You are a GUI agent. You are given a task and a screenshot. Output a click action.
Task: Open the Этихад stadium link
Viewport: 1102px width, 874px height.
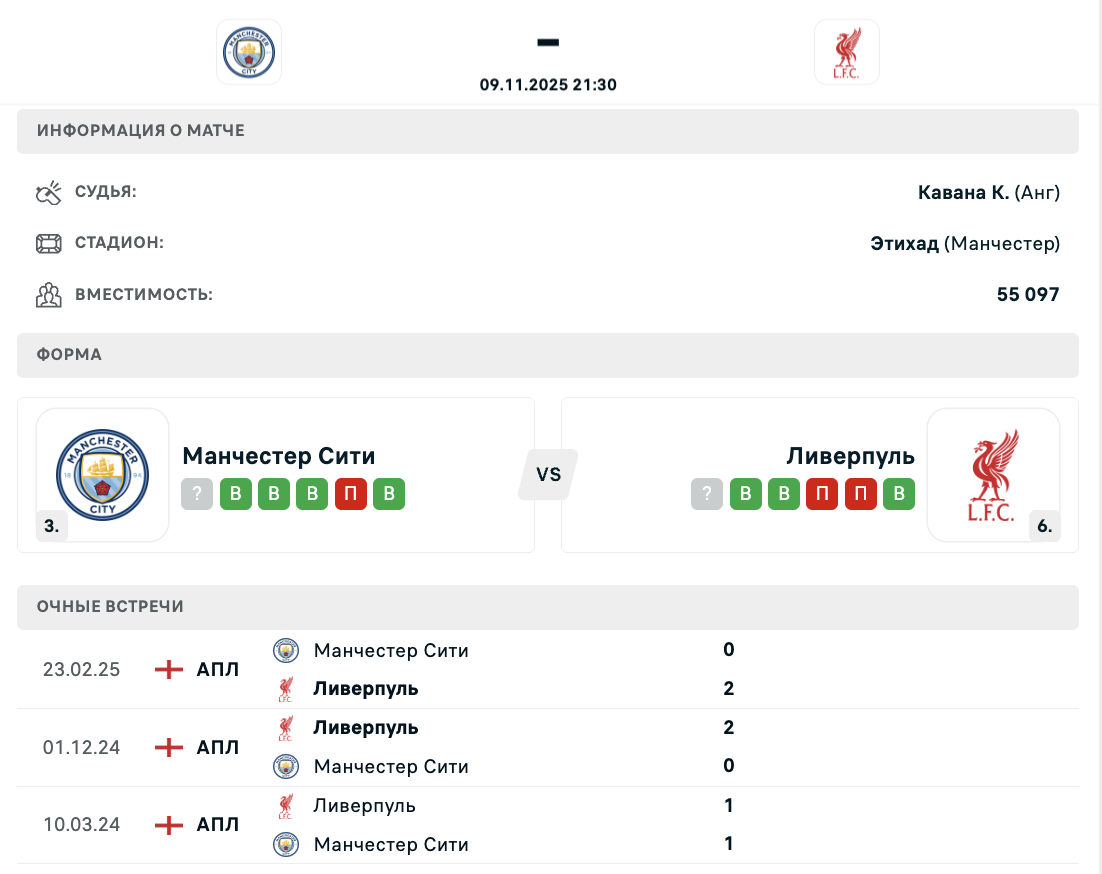[904, 243]
